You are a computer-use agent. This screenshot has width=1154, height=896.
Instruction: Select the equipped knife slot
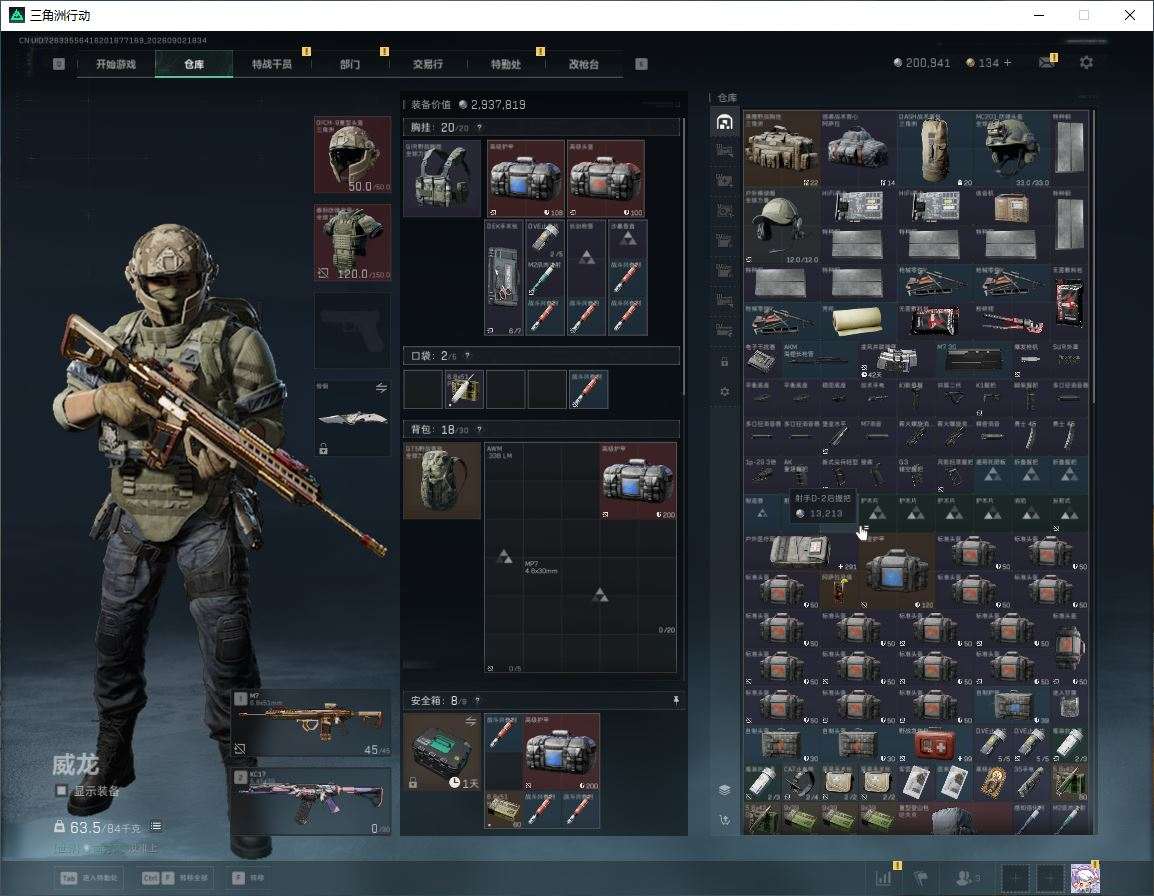click(x=353, y=417)
